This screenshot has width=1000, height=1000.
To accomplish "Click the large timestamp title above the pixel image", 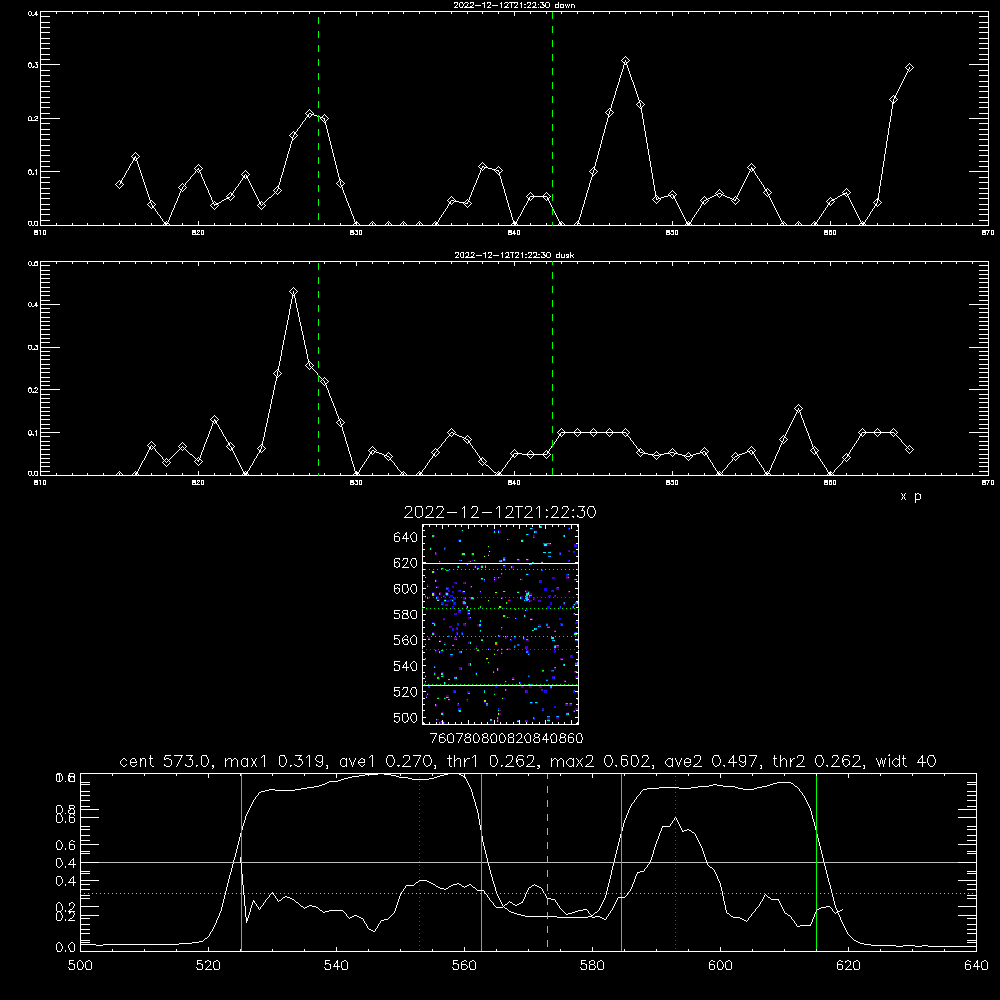I will [500, 512].
